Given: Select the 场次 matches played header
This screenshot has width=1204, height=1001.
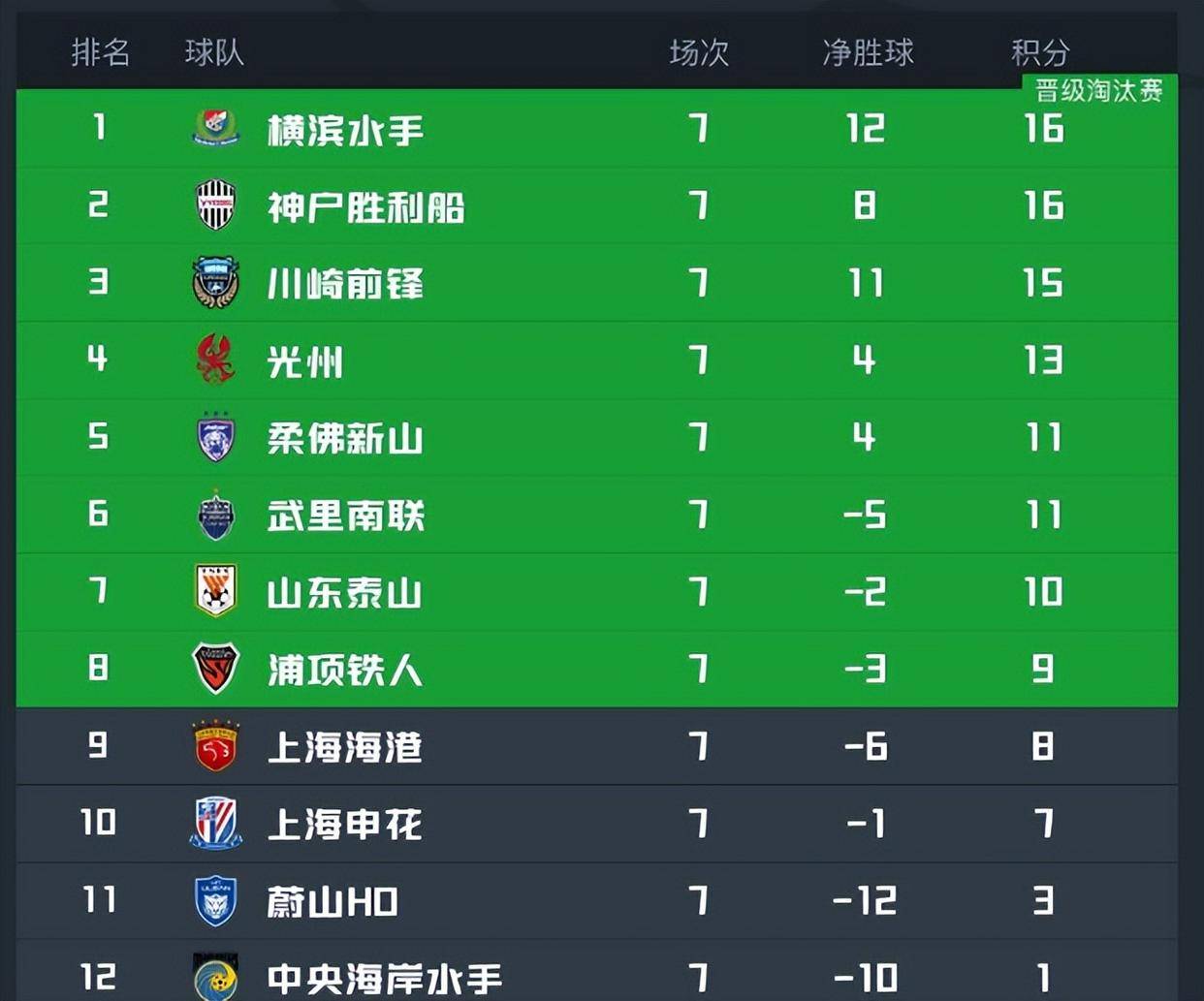Looking at the screenshot, I should coord(699,52).
